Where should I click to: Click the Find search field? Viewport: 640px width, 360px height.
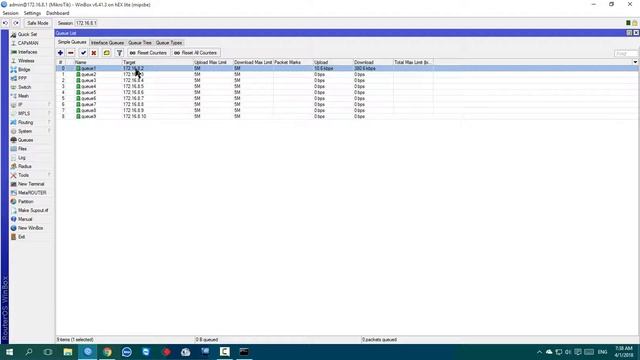click(x=626, y=53)
